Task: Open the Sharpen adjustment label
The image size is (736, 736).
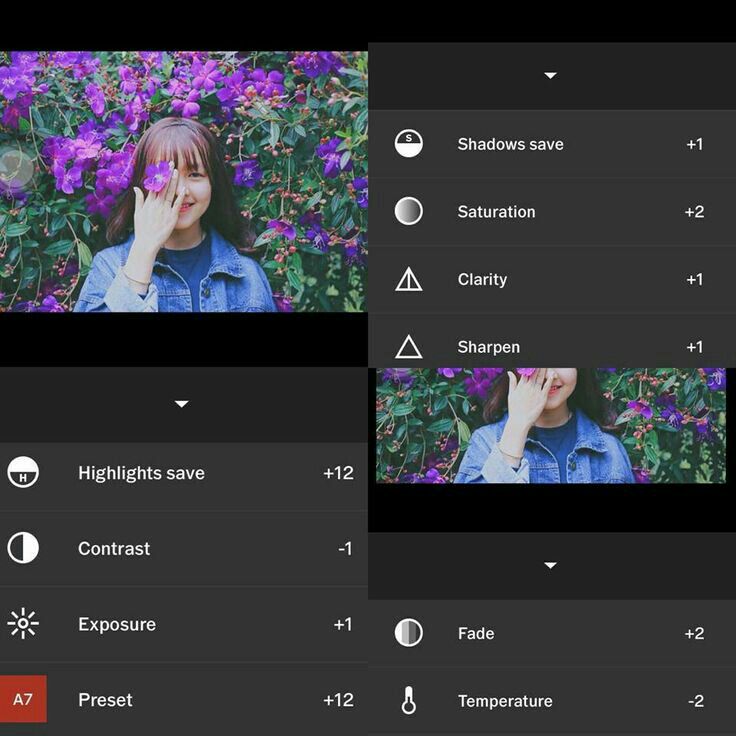Action: click(489, 347)
